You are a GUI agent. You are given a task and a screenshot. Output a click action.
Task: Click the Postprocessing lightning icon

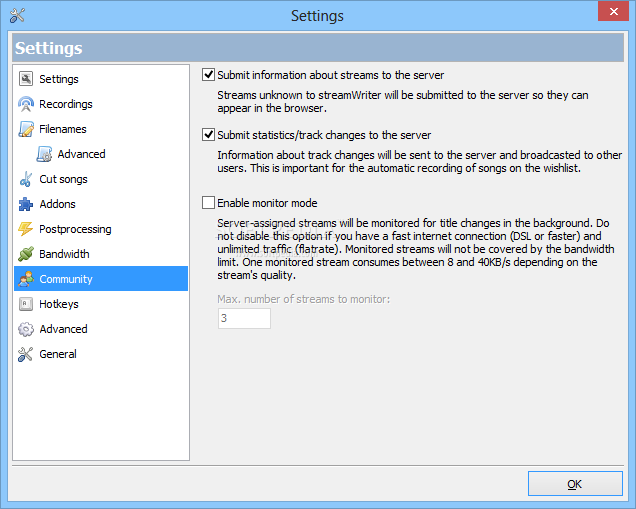pos(26,229)
